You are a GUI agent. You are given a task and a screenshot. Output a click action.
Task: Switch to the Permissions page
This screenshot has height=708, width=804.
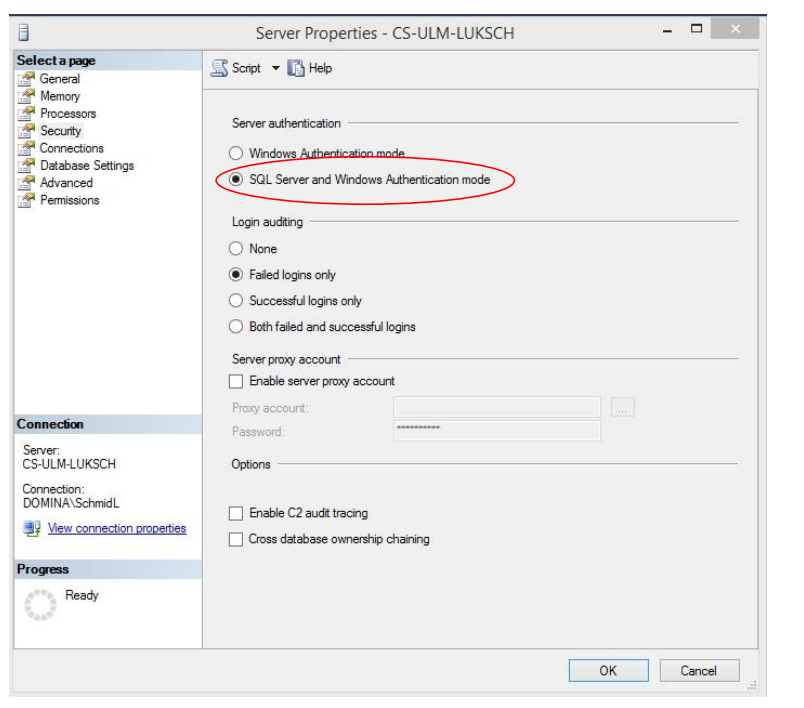coord(69,200)
